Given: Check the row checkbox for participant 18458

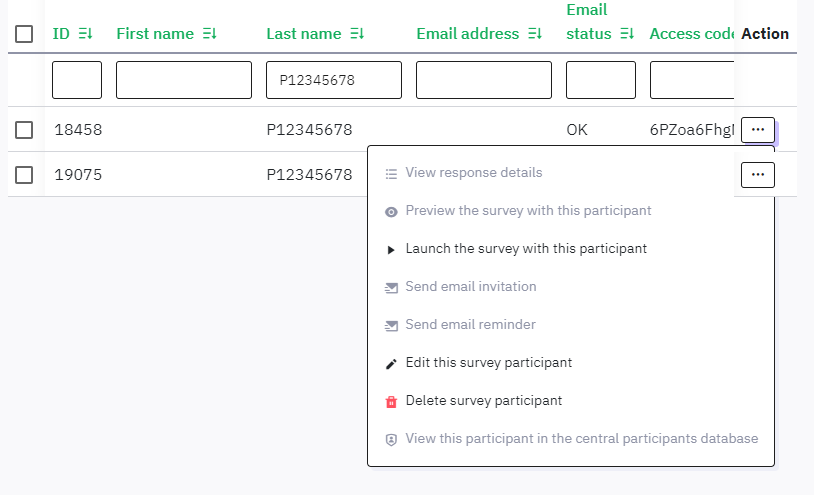Looking at the screenshot, I should (x=25, y=129).
